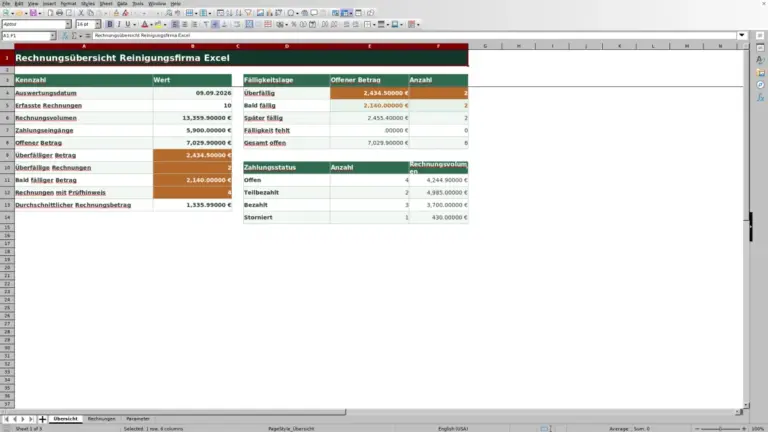Click English (USA) language in status bar
This screenshot has width=768, height=432.
[453, 429]
